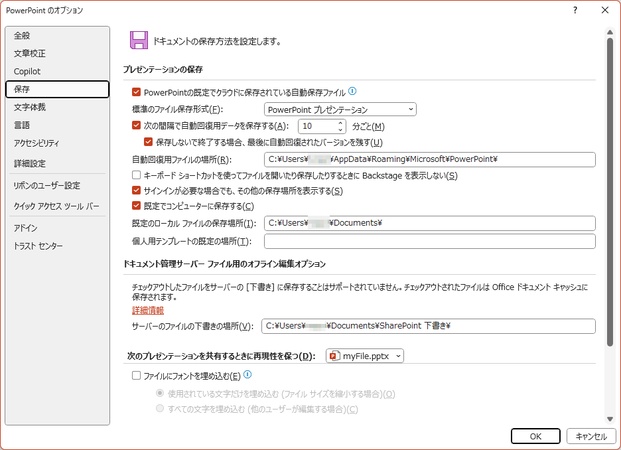Enable the 'Backstage を表示しない' checkbox
Screen dimensions: 621x450
136,175
